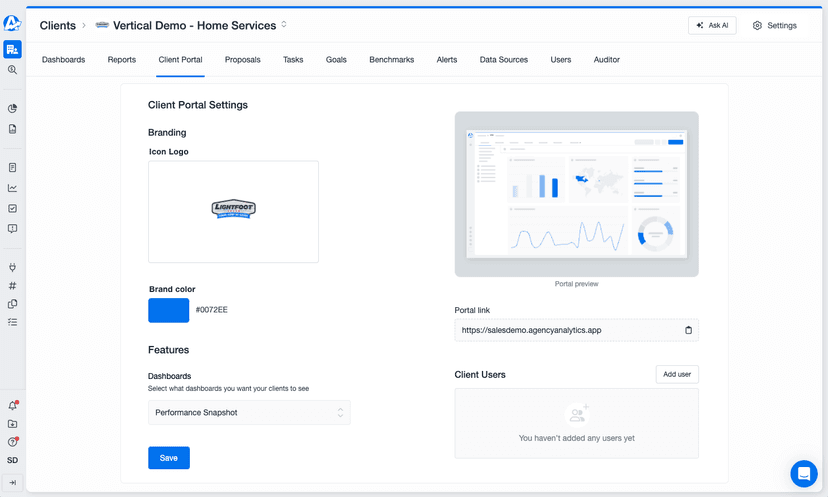This screenshot has height=497, width=828.
Task: Click the AgencyAnalytics logo icon
Action: pos(12,23)
